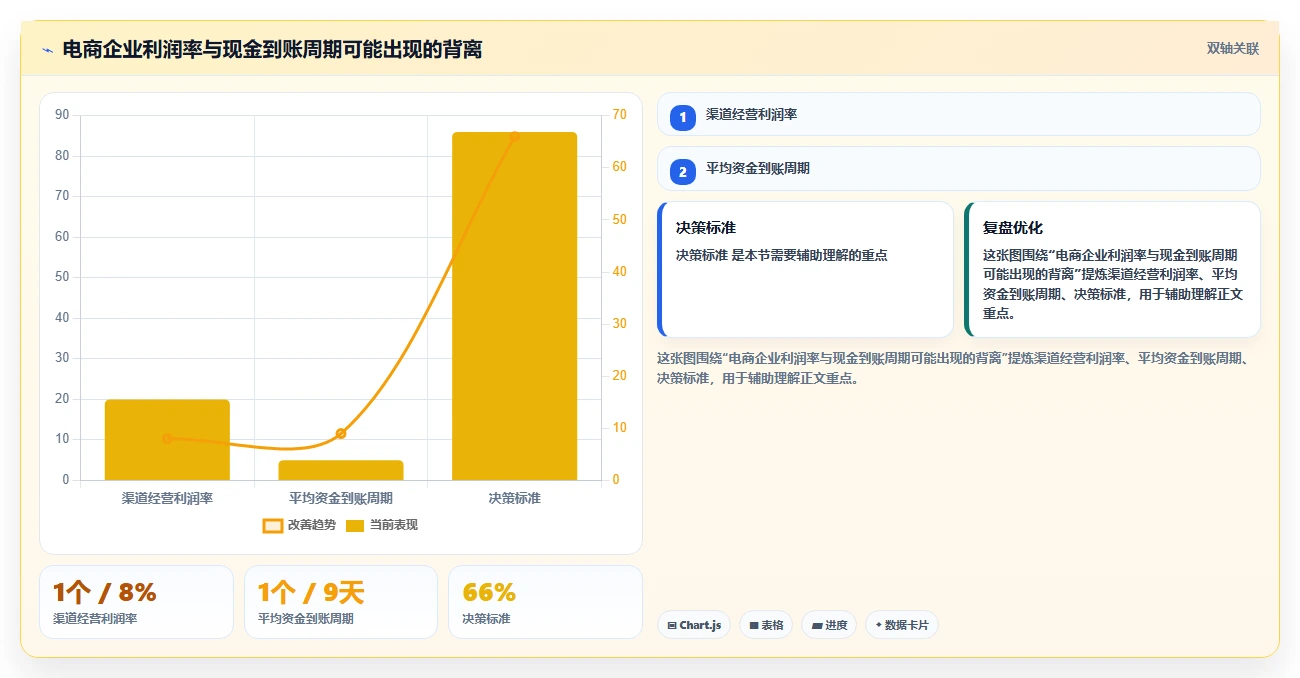This screenshot has width=1300, height=678.
Task: Click the 决策标准 card
Action: click(806, 269)
